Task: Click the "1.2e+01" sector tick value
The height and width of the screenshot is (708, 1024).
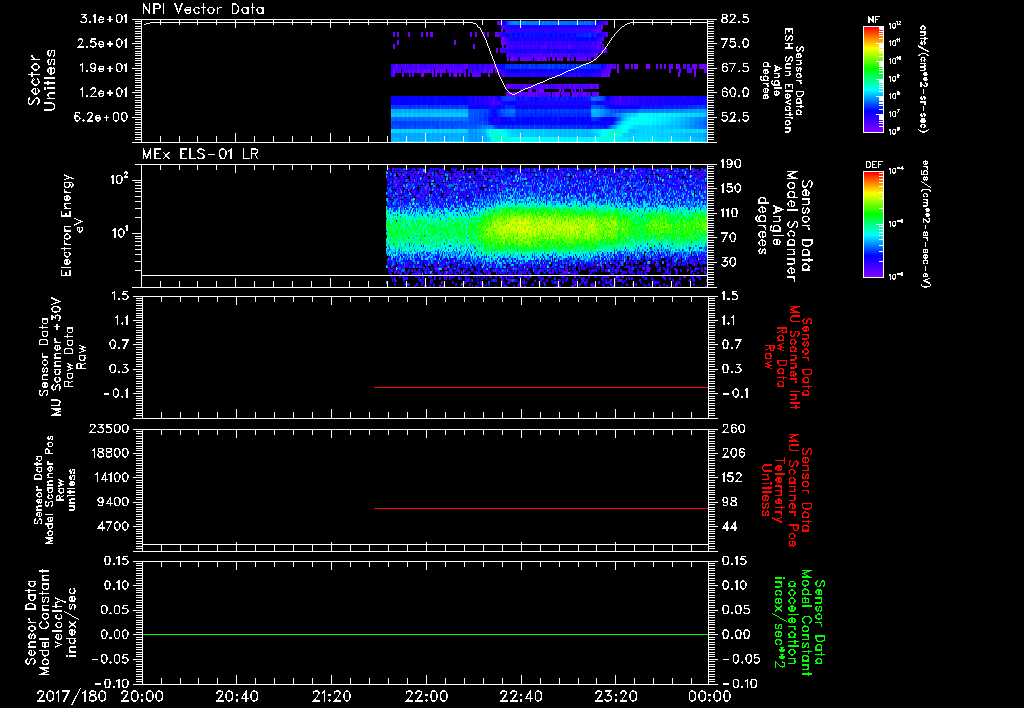Action: pyautogui.click(x=104, y=93)
